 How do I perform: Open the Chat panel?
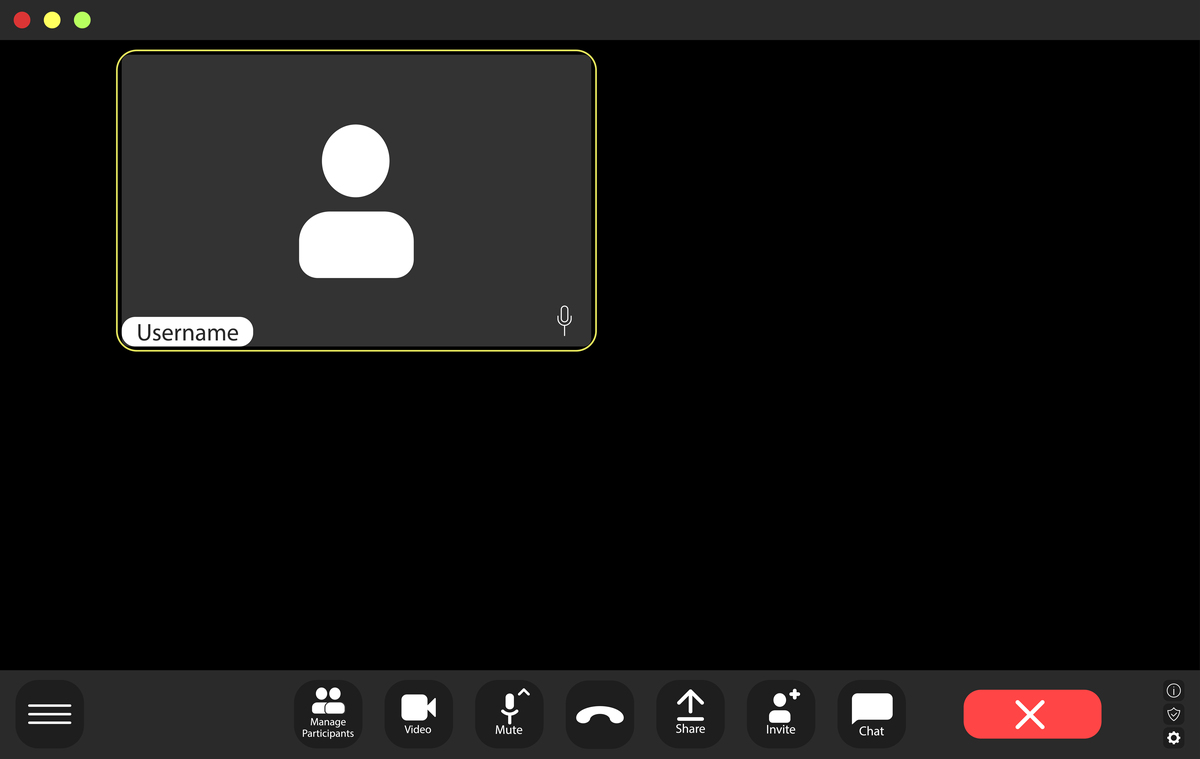tap(871, 714)
